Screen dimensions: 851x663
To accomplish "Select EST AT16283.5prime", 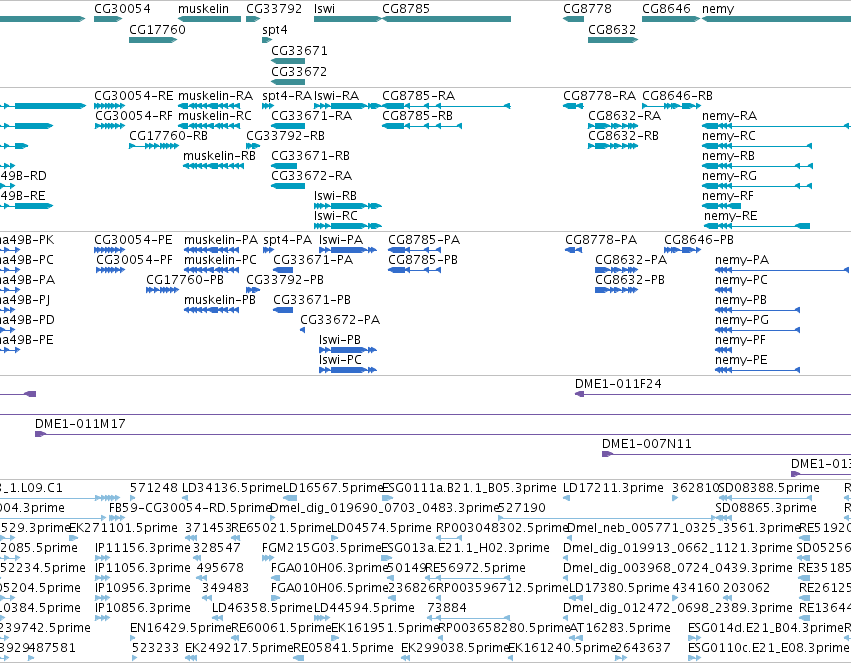I will [x=620, y=628].
